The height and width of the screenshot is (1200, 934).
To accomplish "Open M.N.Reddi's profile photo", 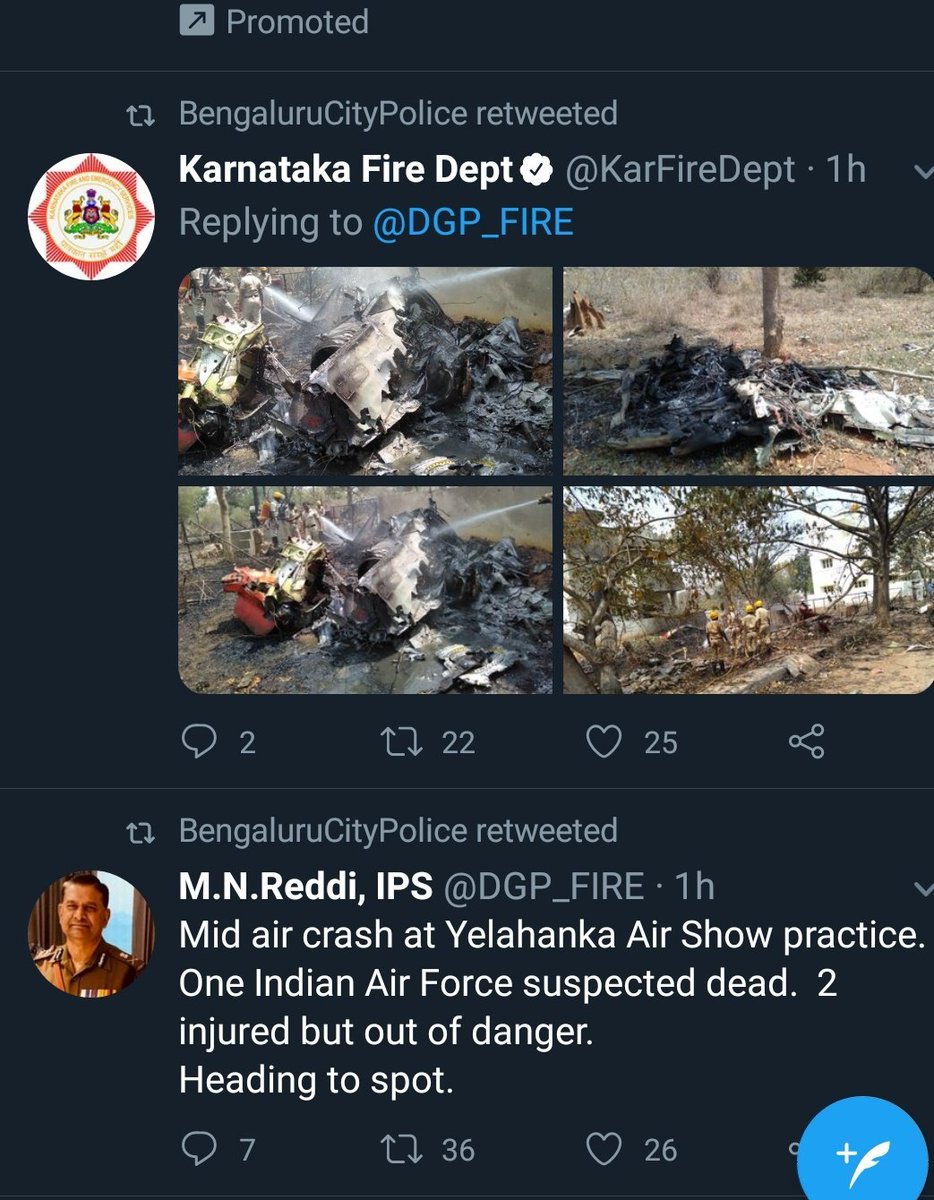I will [90, 934].
